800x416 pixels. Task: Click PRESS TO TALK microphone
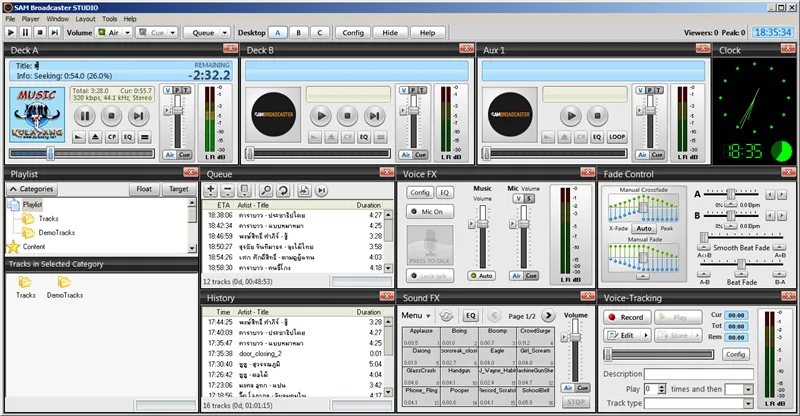[x=430, y=246]
